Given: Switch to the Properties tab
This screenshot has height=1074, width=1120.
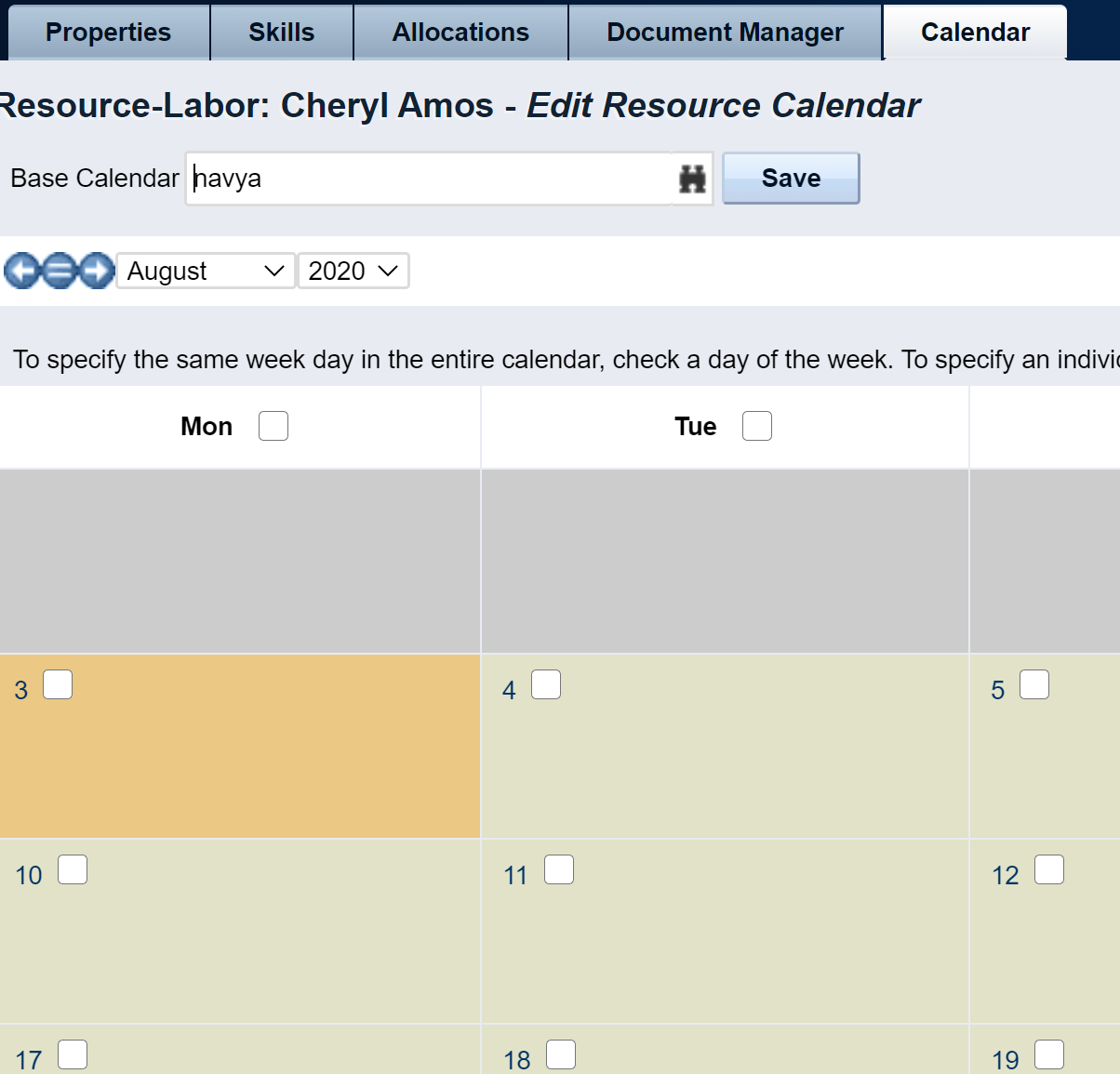Looking at the screenshot, I should coord(108,33).
